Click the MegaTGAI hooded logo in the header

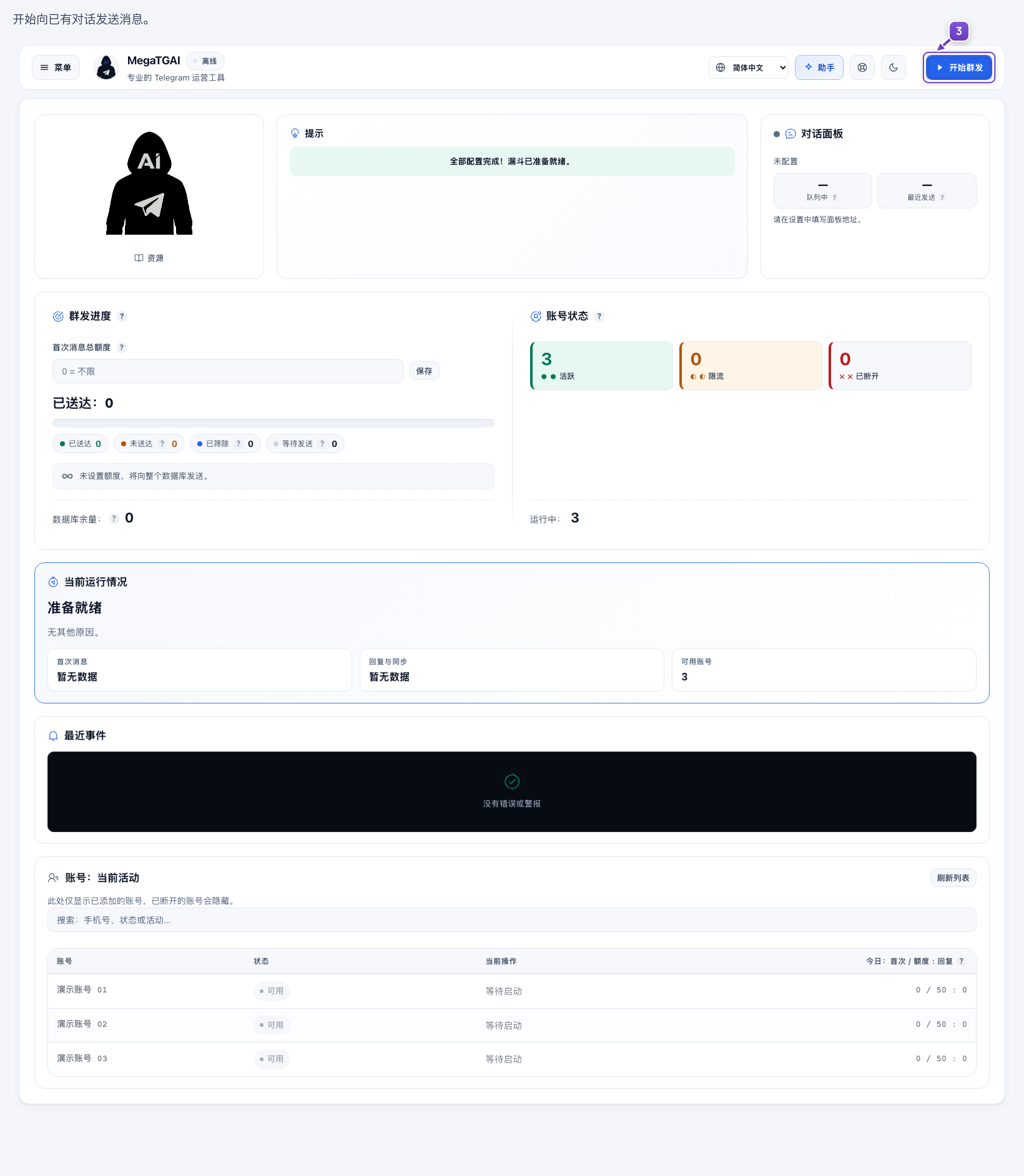[x=106, y=67]
